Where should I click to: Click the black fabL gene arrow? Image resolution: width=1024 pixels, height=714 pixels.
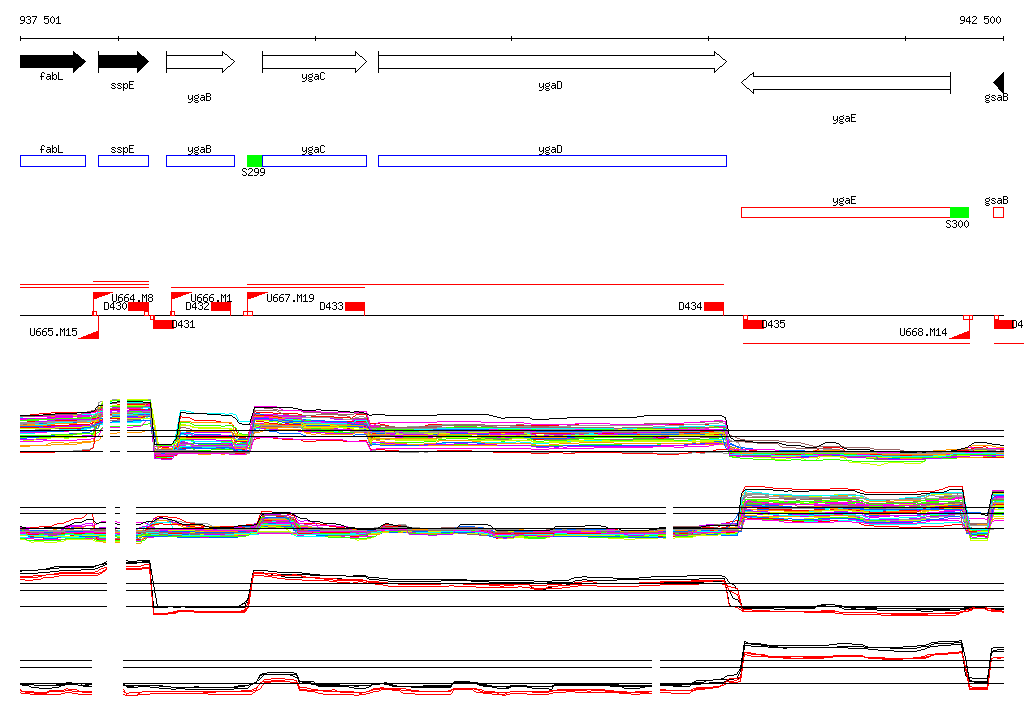click(x=53, y=62)
